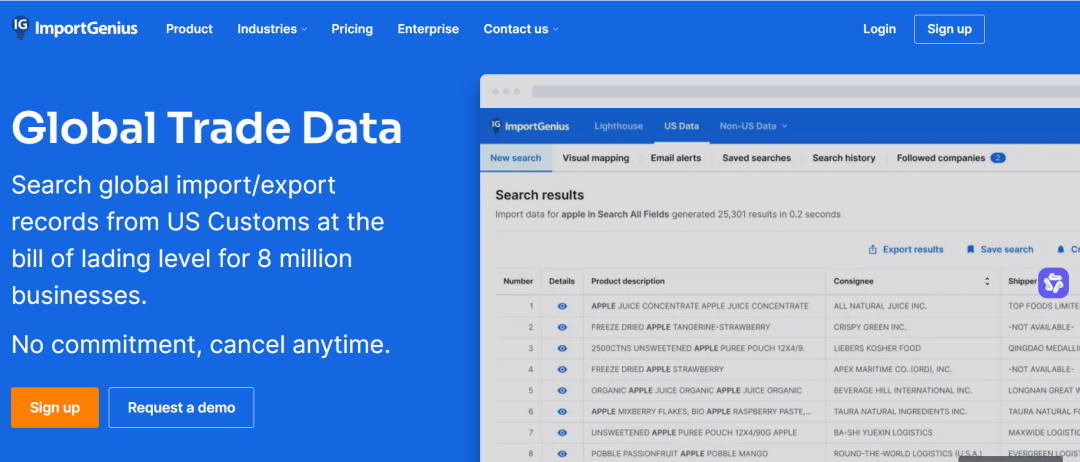The height and width of the screenshot is (462, 1080).
Task: Open the New search tab
Action: coord(516,158)
